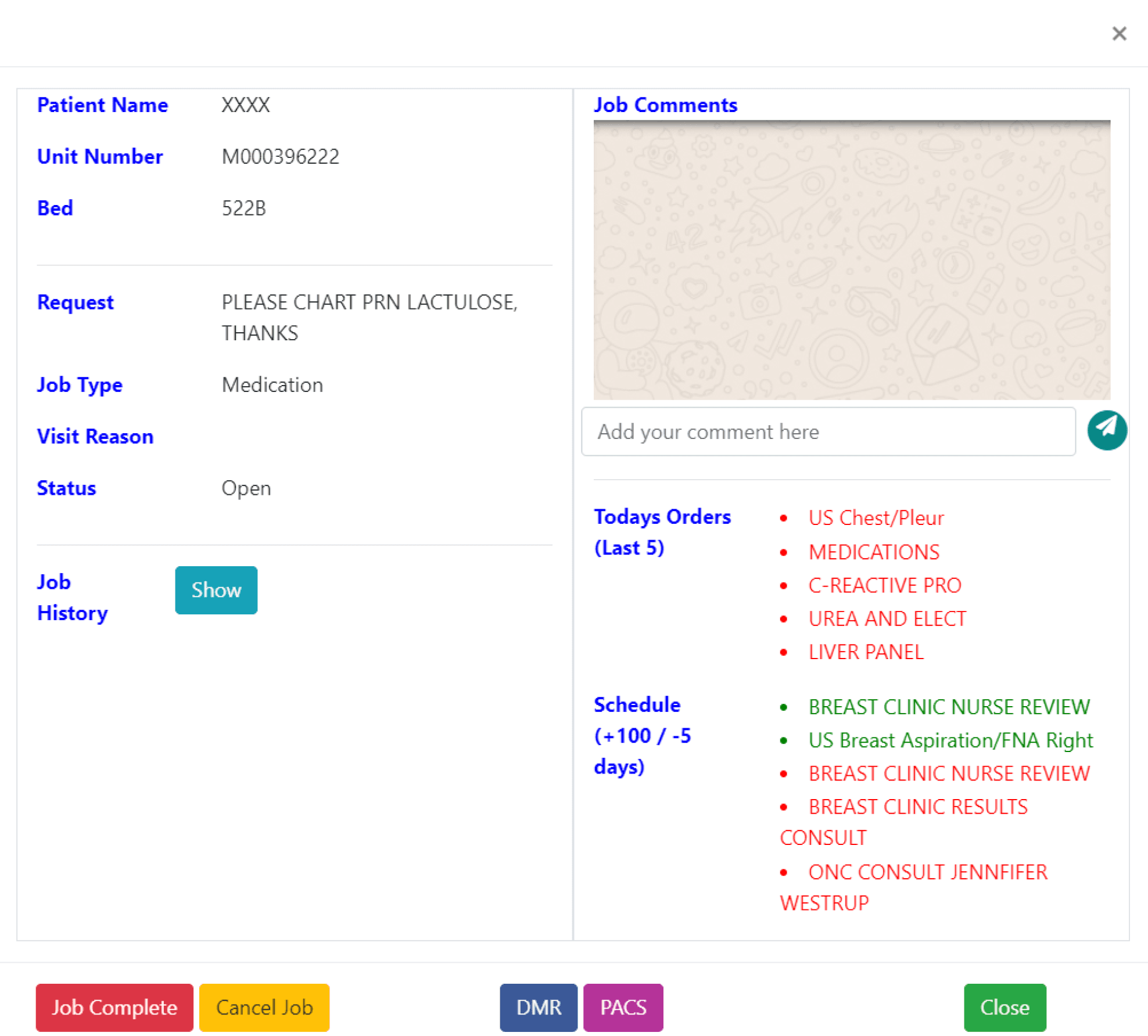Image resolution: width=1148 pixels, height=1036 pixels.
Task: Click US Breast Aspiration/FNA Right item
Action: (950, 740)
